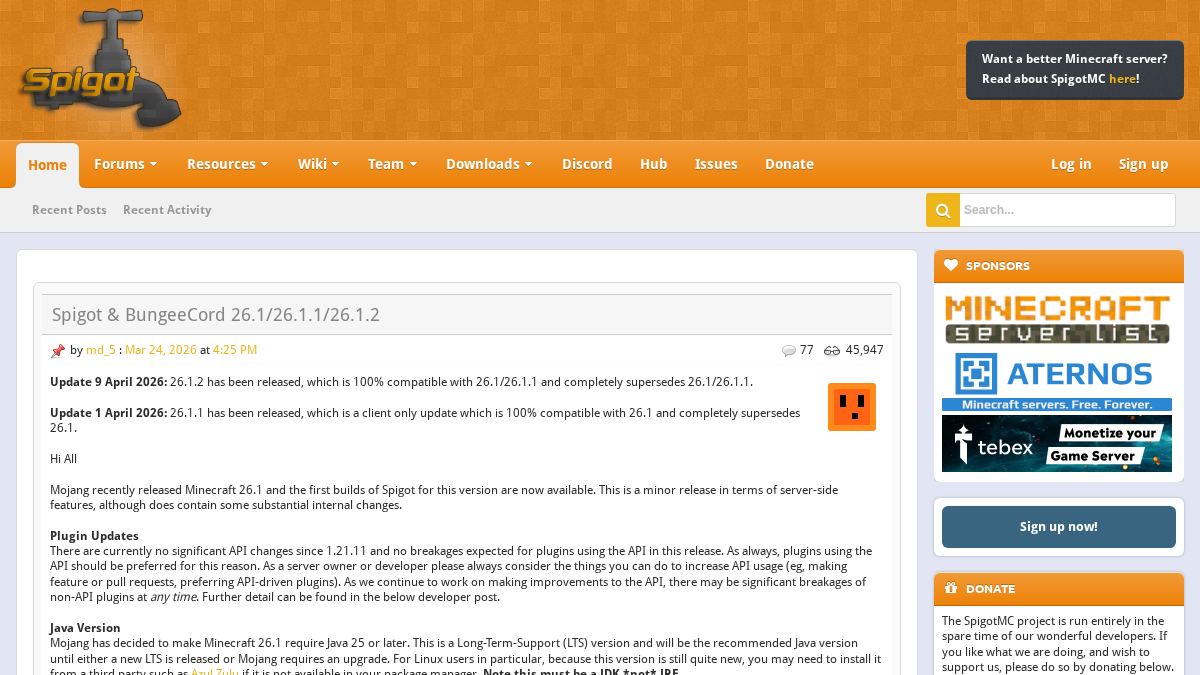Open md_5 author profile link

pyautogui.click(x=101, y=350)
